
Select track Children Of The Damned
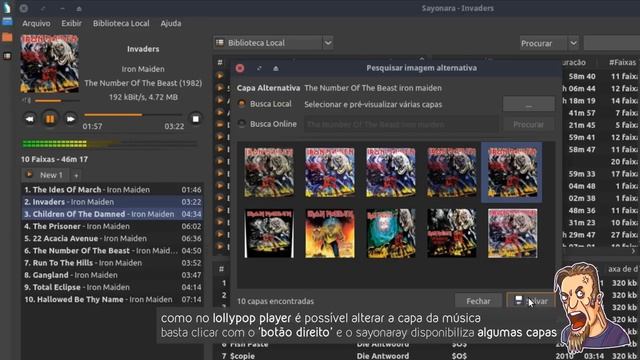pyautogui.click(x=112, y=214)
